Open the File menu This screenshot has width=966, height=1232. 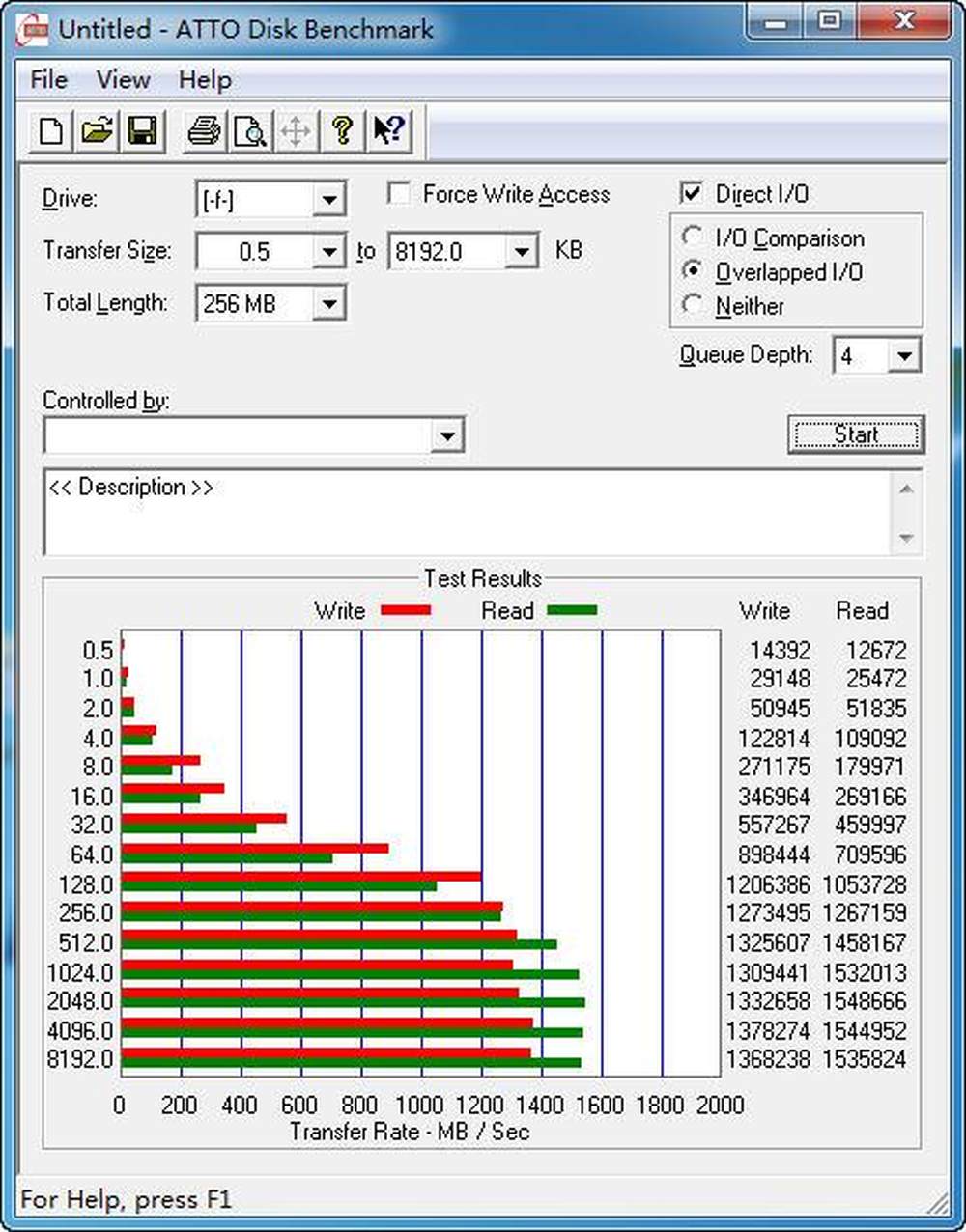[49, 79]
